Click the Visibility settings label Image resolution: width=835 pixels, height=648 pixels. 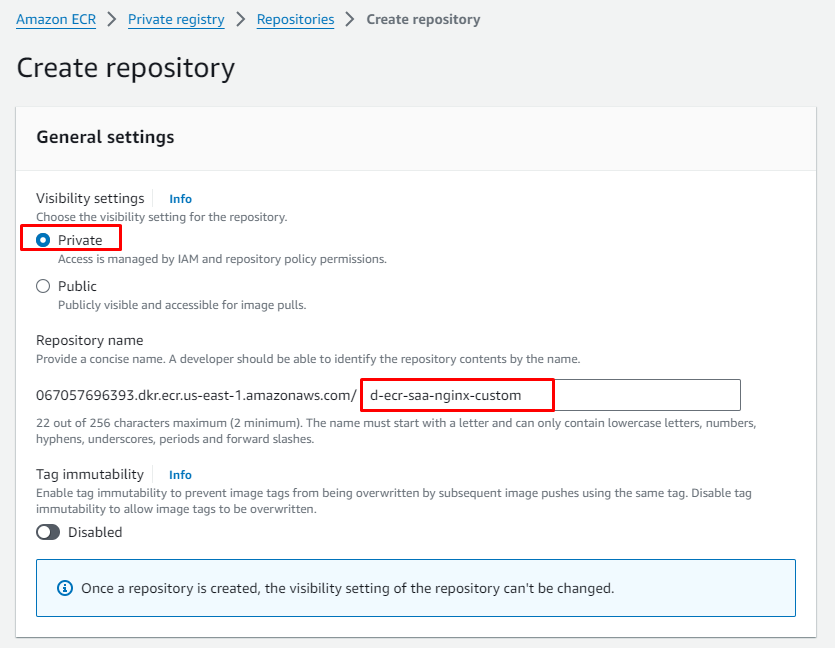pos(90,198)
